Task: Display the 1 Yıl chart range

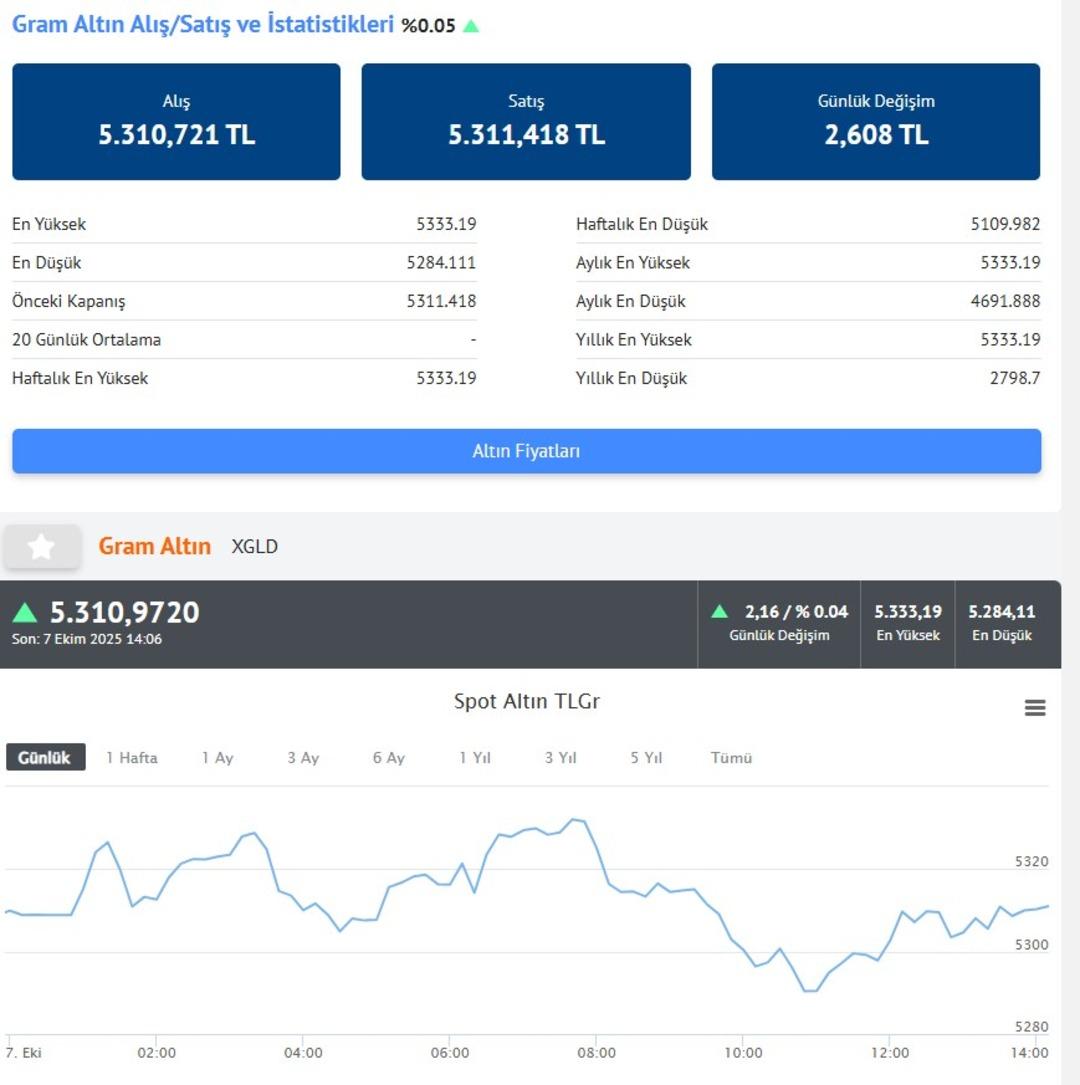Action: 475,757
